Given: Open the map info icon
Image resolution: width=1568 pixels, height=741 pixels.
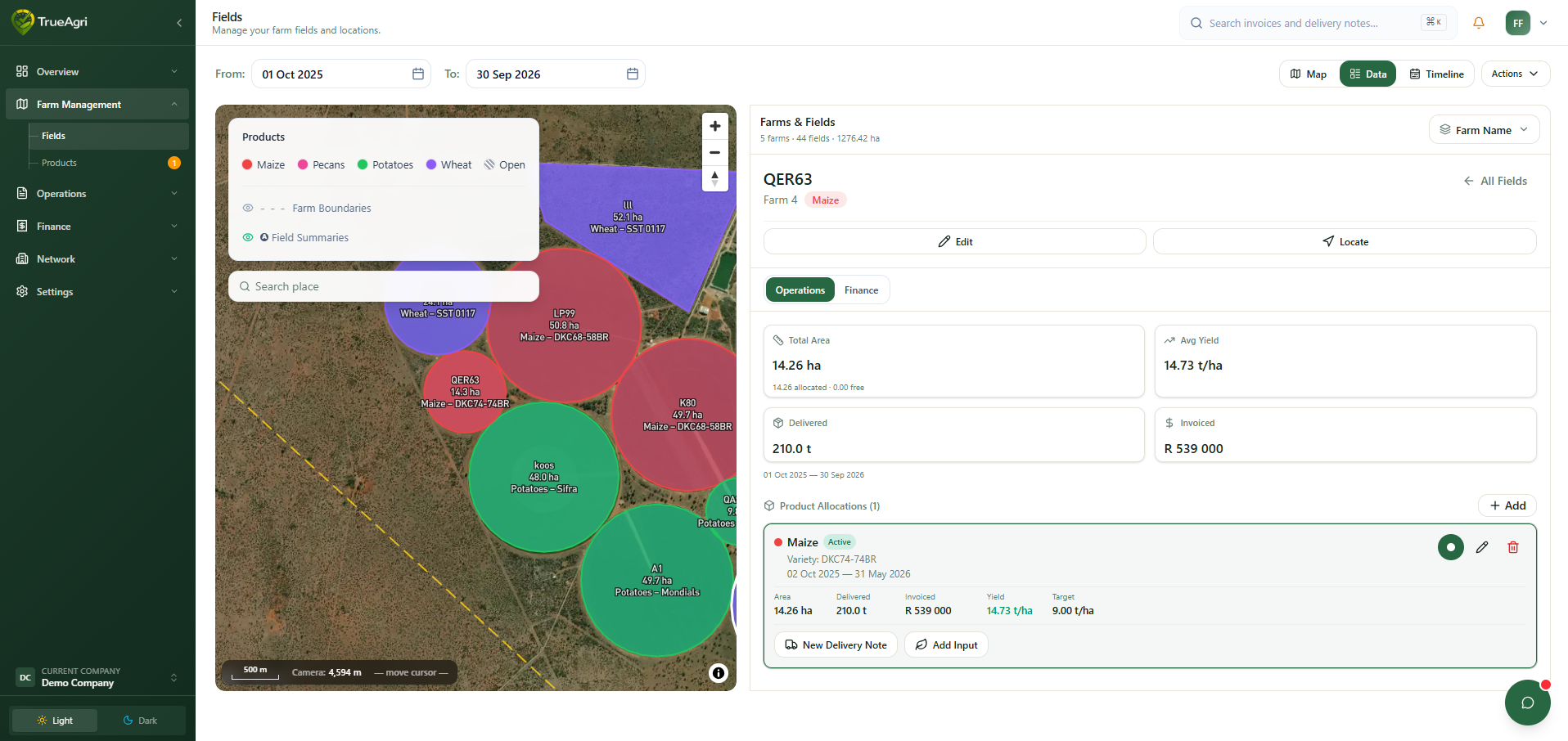Looking at the screenshot, I should pyautogui.click(x=719, y=673).
